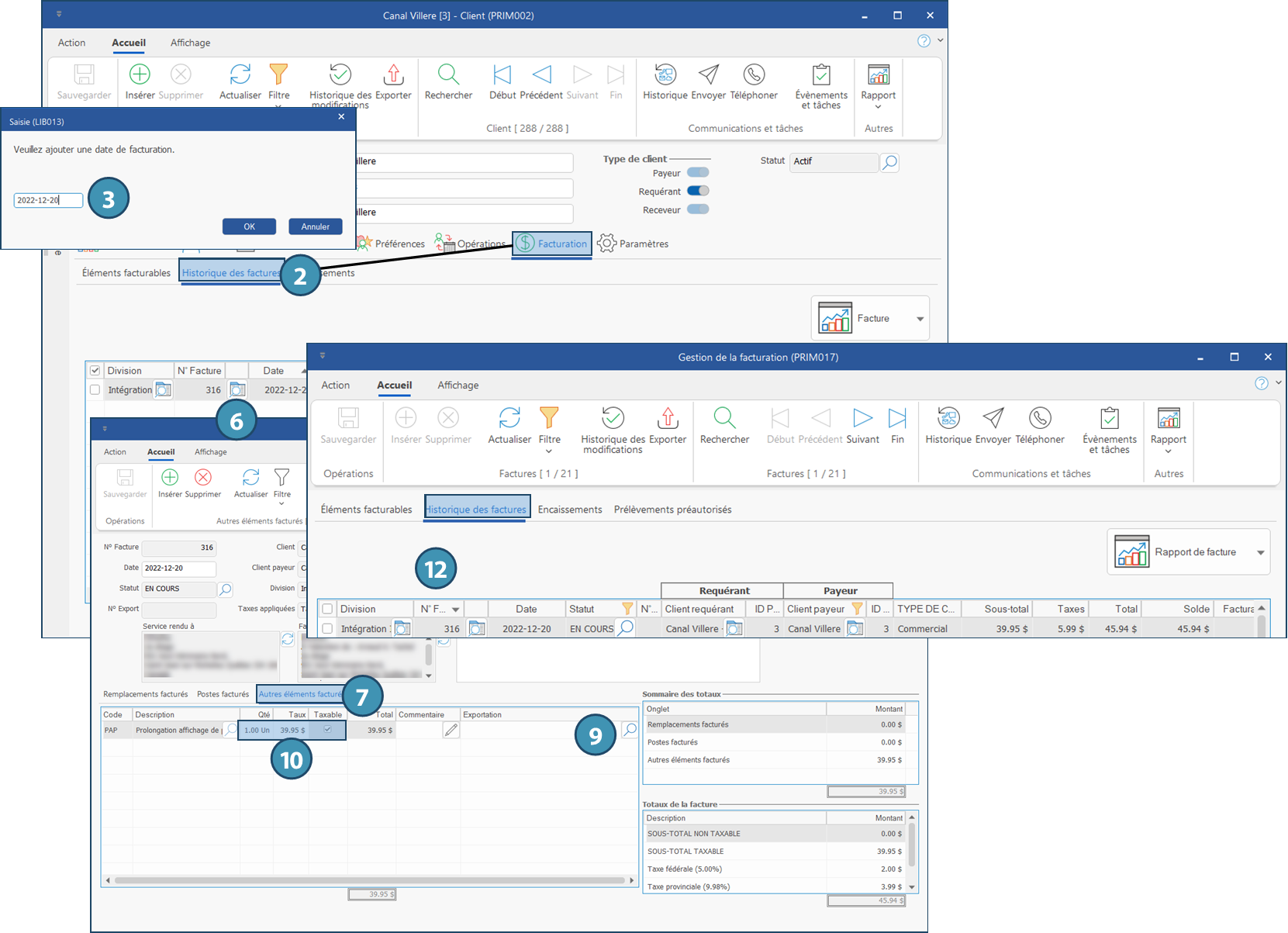The image size is (1288, 933).
Task: Click Annuler in the Saisie dialog
Action: point(315,226)
